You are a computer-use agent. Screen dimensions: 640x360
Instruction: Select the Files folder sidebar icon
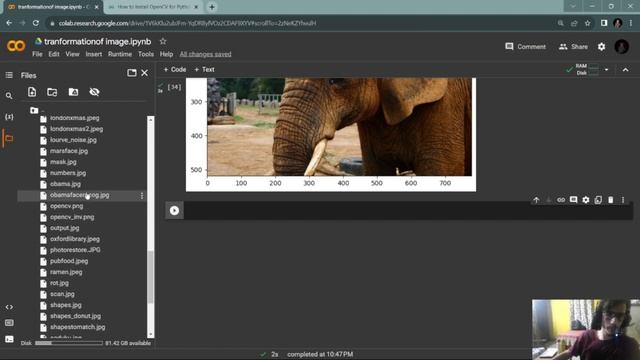click(x=9, y=138)
